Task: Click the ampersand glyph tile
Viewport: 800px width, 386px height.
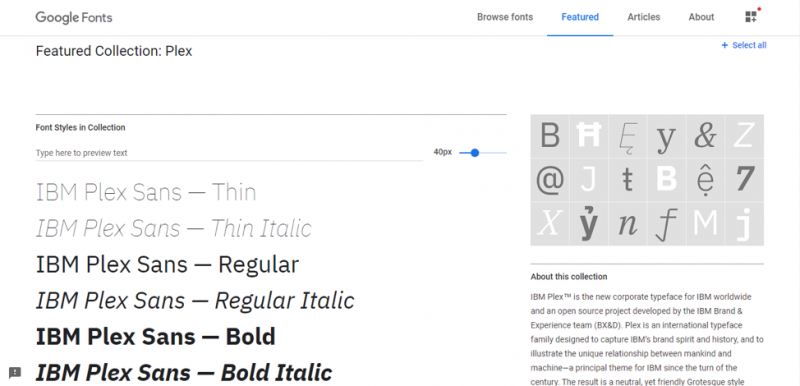Action: pyautogui.click(x=705, y=136)
